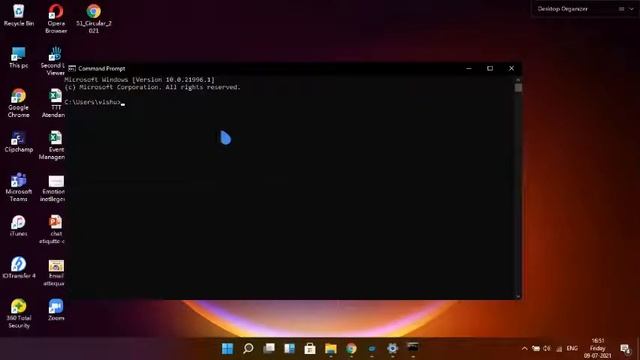Click the Desktop Organizer title
The image size is (640, 360).
pos(562,9)
